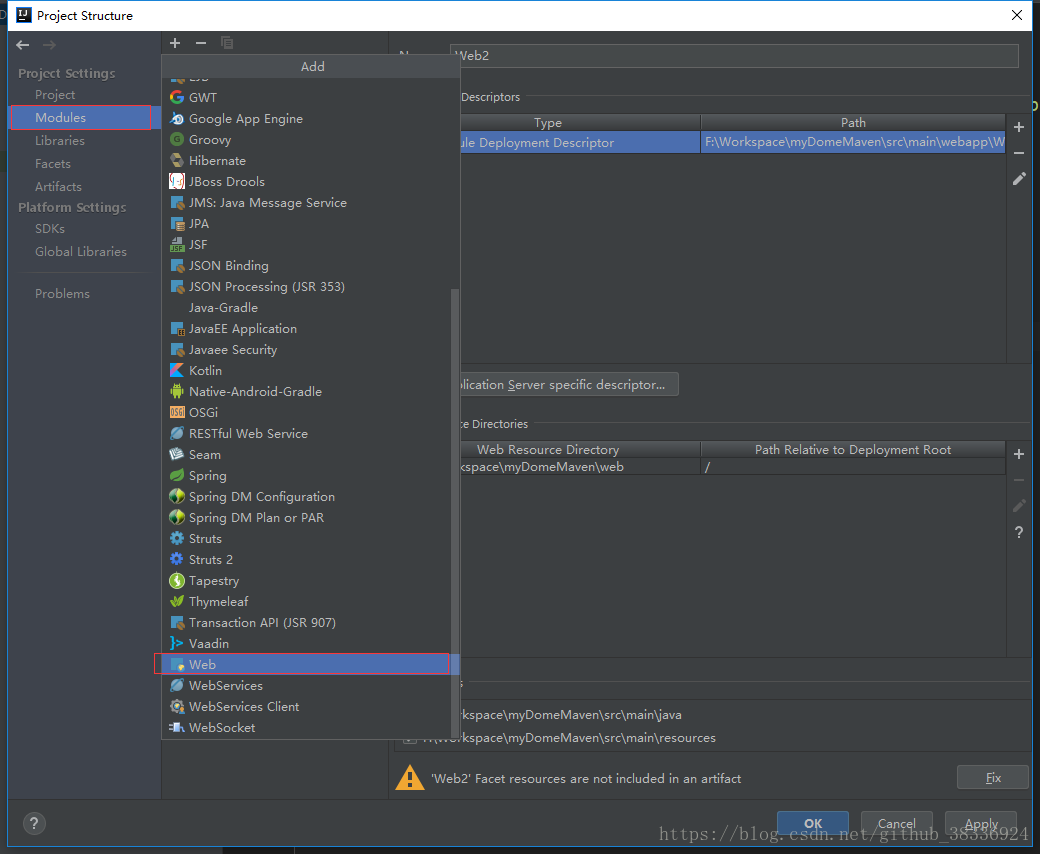This screenshot has height=854, width=1040.
Task: Show Problems in the sidebar
Action: [62, 294]
